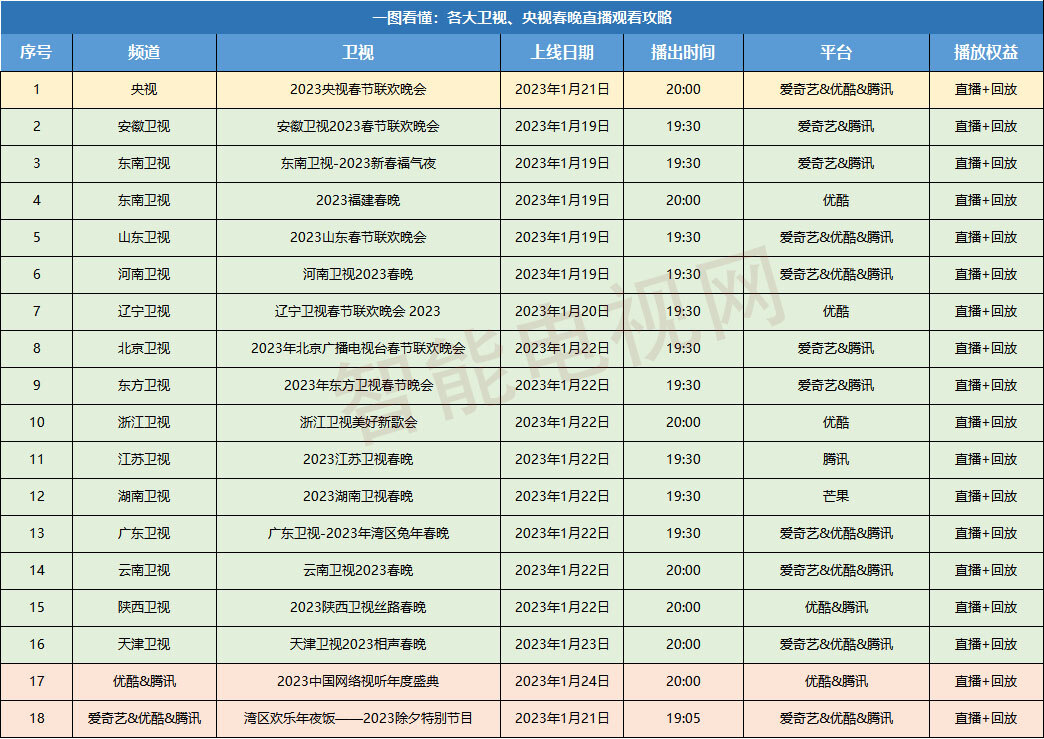Image resolution: width=1044 pixels, height=739 pixels.
Task: Select 2023中国网络视听年度盛典 cell
Action: (x=358, y=681)
